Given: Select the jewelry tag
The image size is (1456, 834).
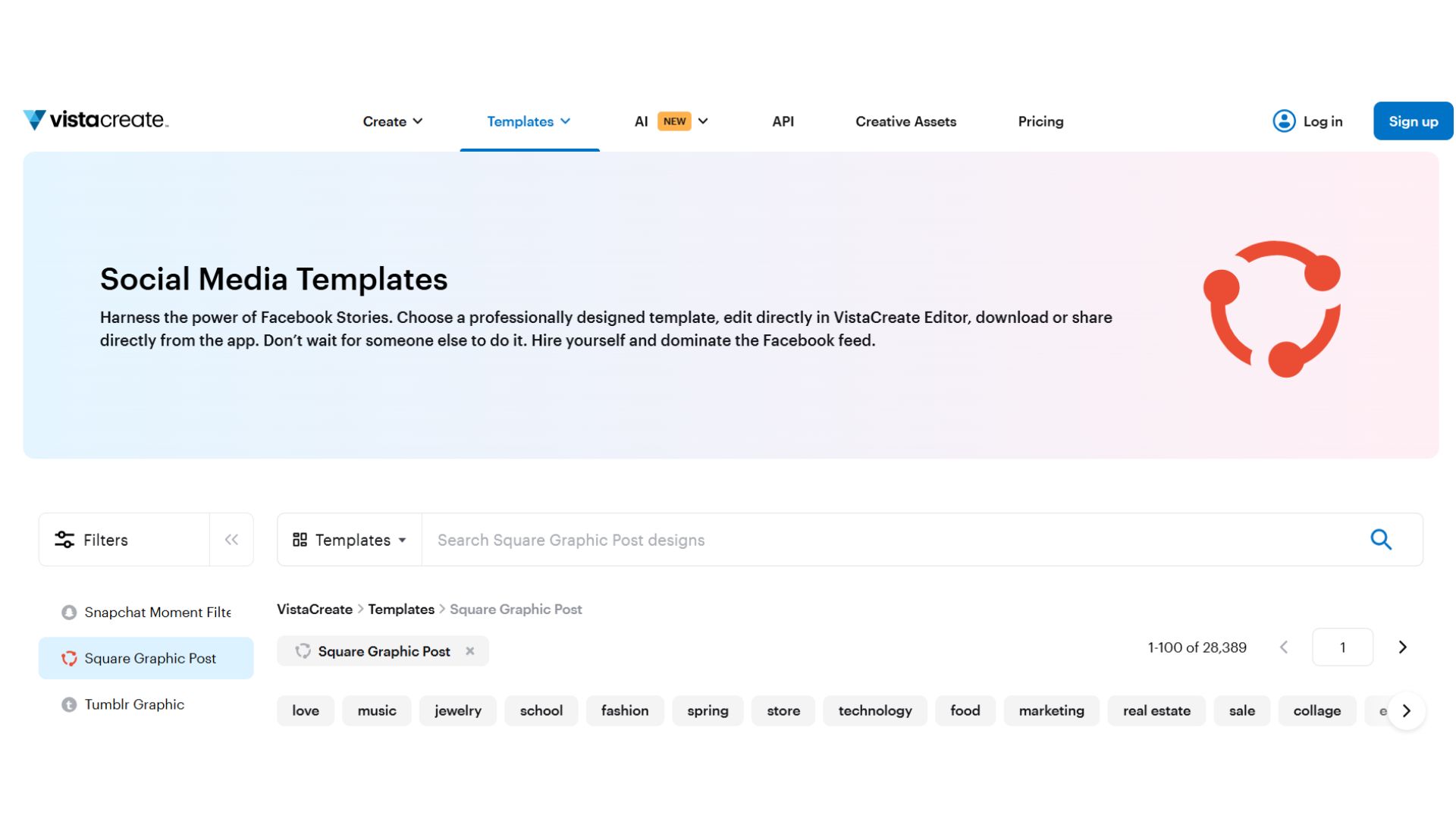Looking at the screenshot, I should click(x=458, y=711).
